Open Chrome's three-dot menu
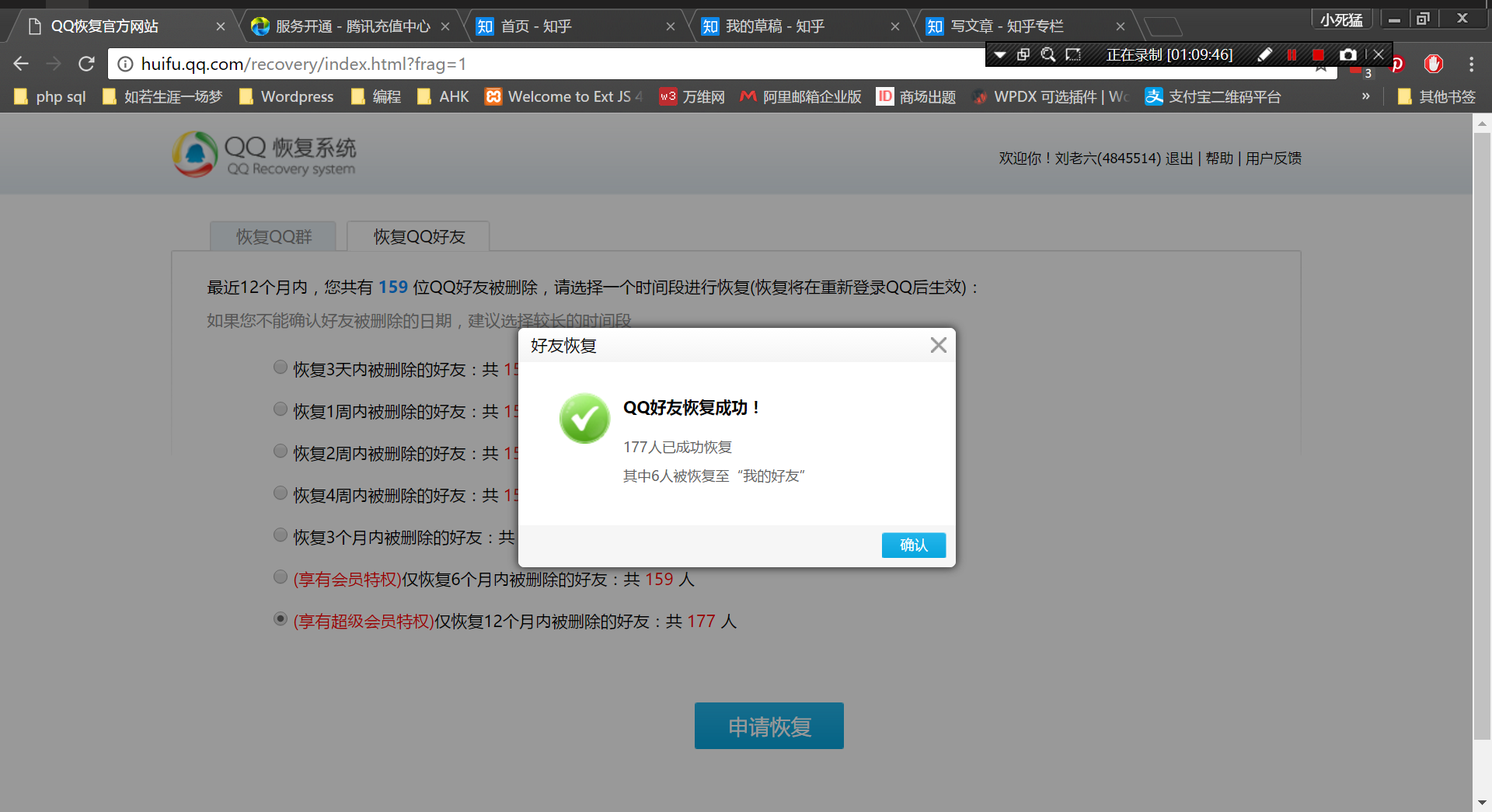The image size is (1492, 812). [x=1471, y=64]
